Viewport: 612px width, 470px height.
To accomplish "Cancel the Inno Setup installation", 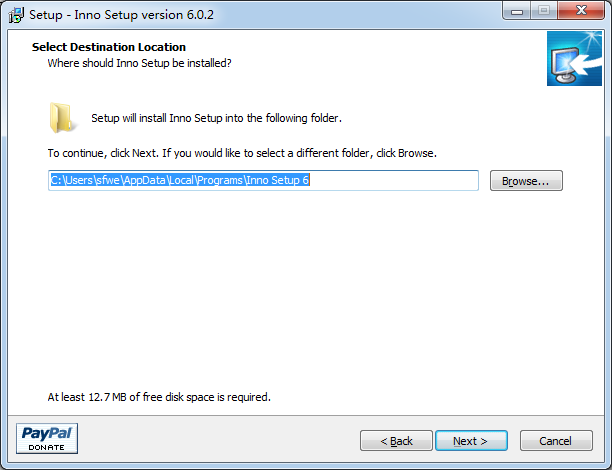I will (x=555, y=441).
